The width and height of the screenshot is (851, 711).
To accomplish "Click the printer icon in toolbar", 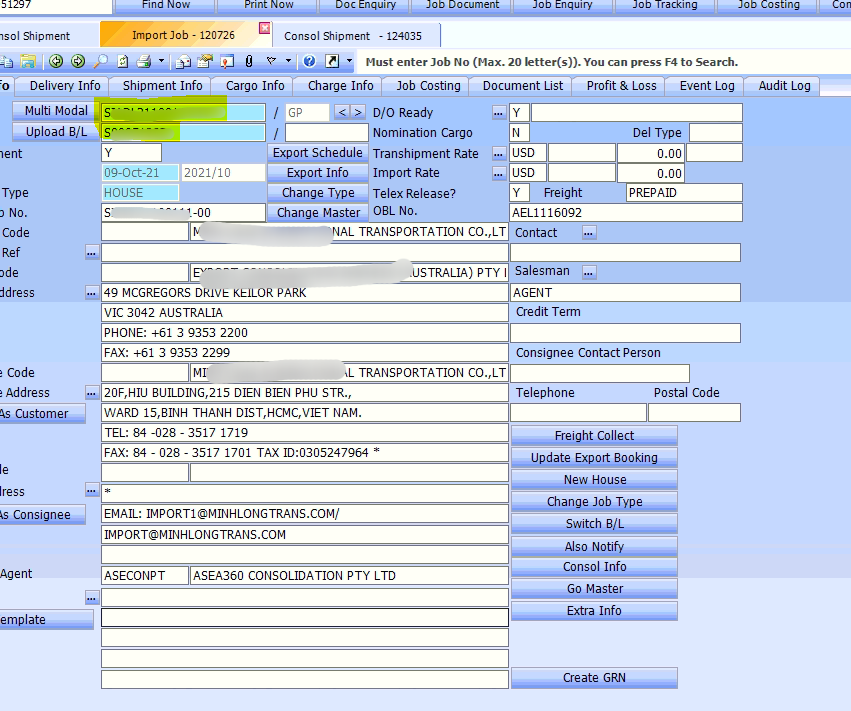I will point(143,62).
